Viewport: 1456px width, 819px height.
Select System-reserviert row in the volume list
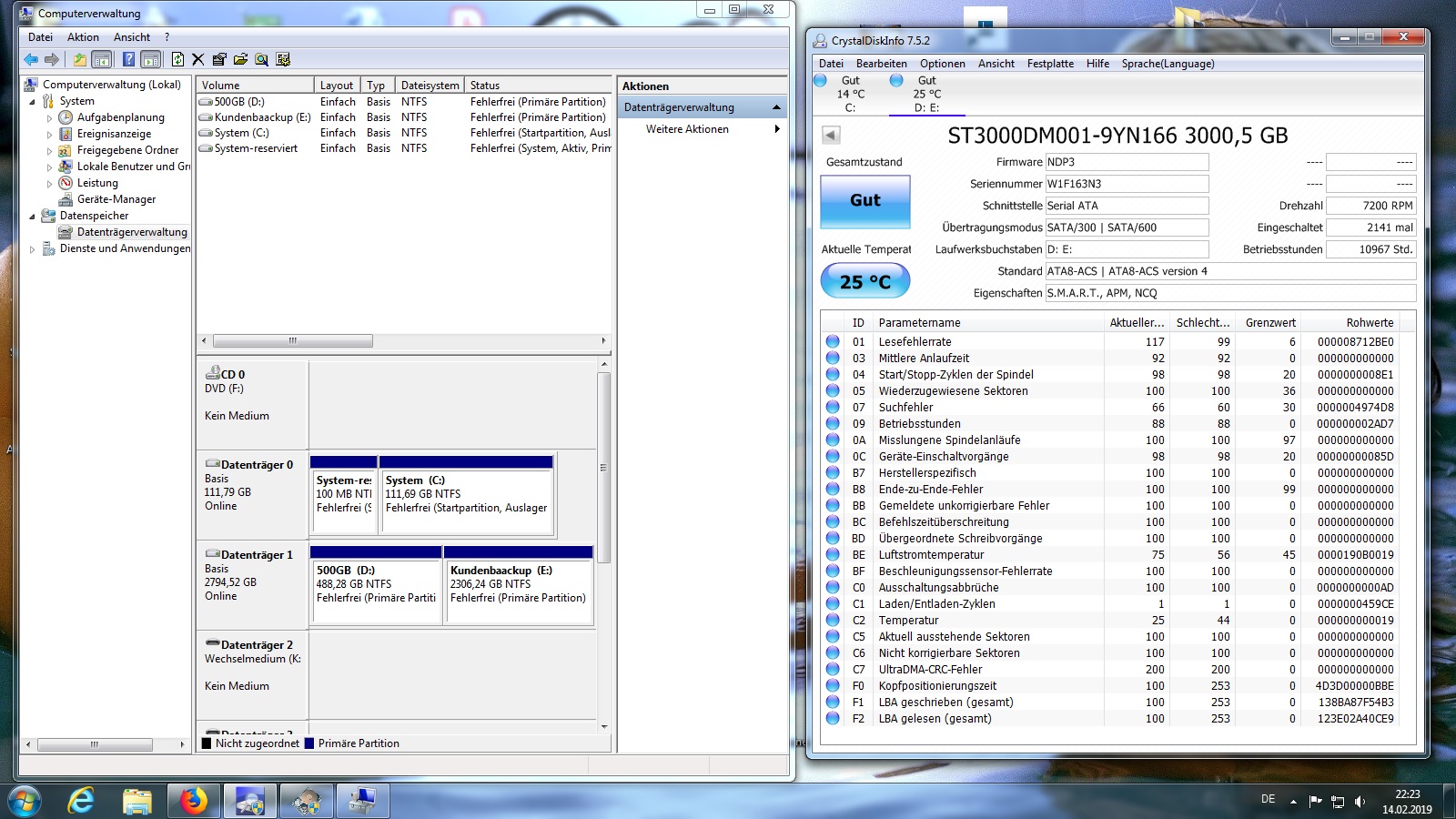pos(404,148)
